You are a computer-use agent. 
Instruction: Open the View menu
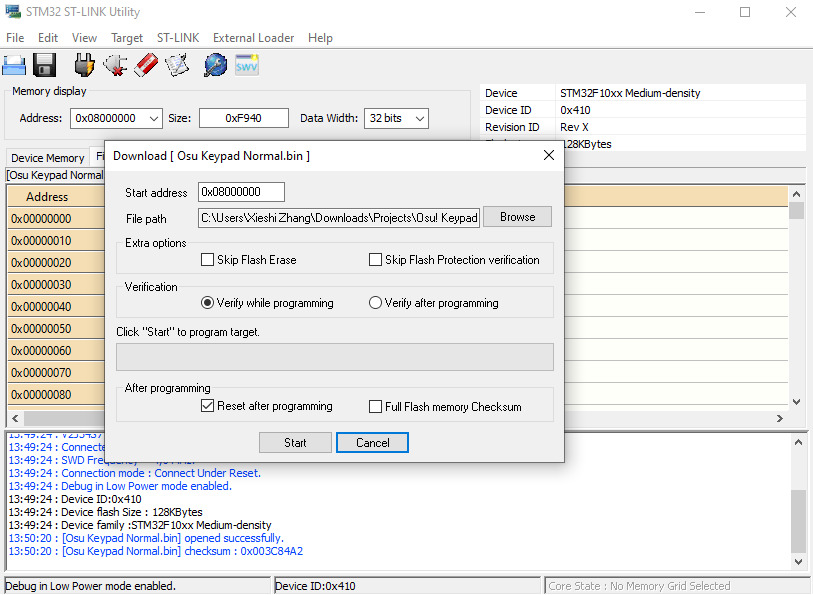pos(84,38)
